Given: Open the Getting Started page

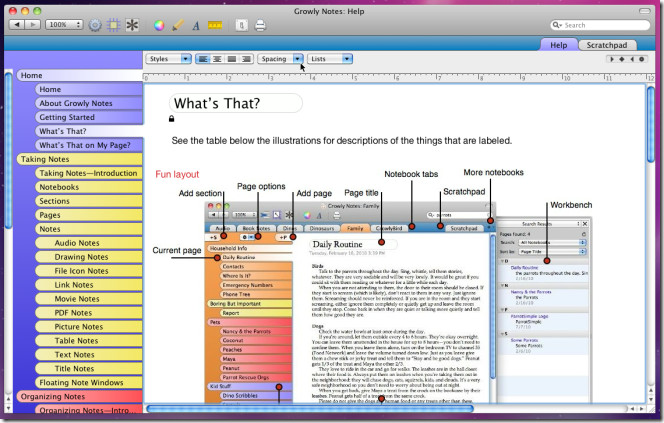Looking at the screenshot, I should pos(89,117).
